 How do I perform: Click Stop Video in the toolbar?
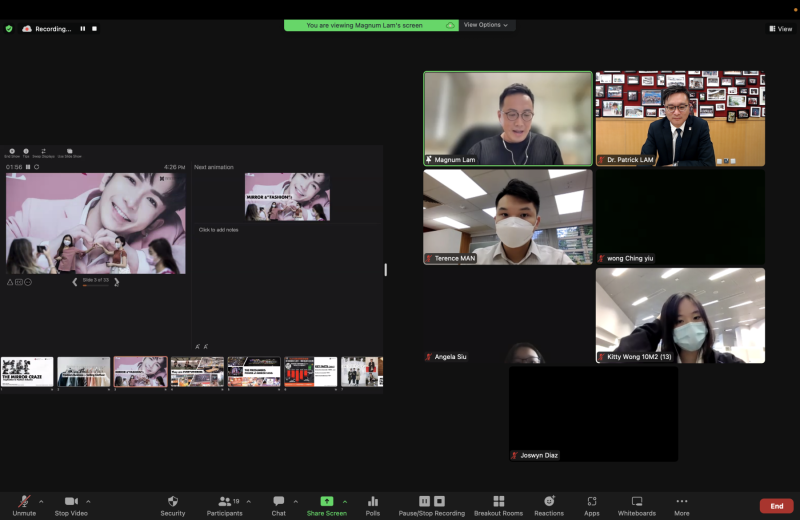point(71,506)
